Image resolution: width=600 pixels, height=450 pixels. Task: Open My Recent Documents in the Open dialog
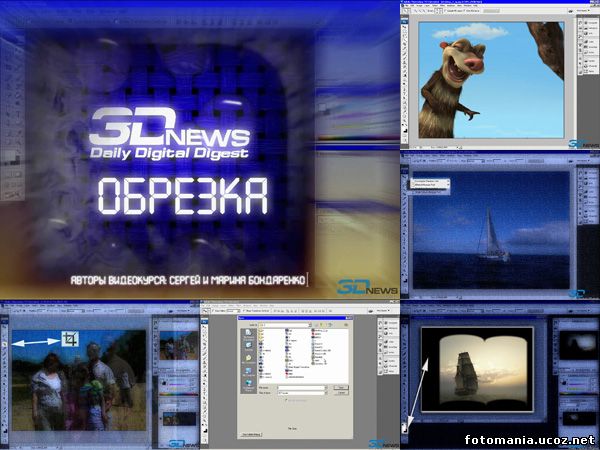tap(248, 335)
